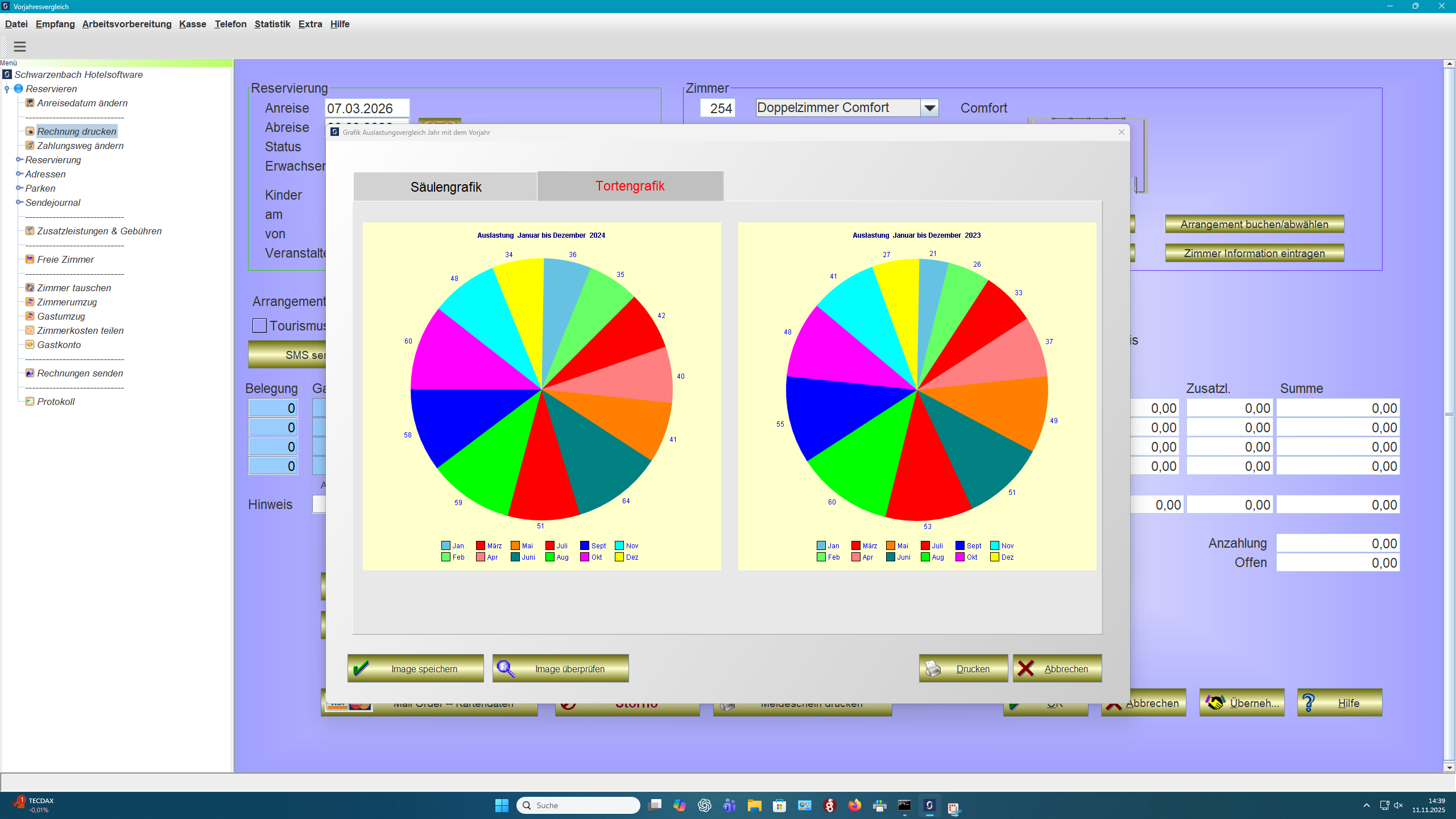Click the Jan color swatch in the legend
1456x819 pixels.
[445, 545]
